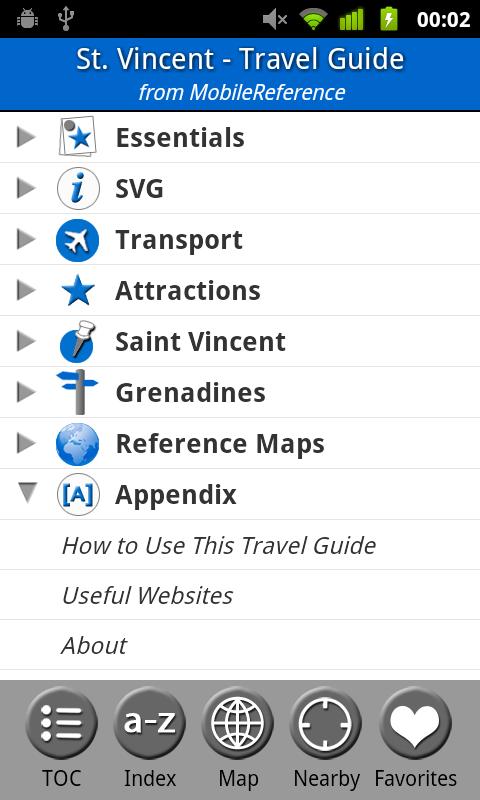Expand the Reference Maps arrow
This screenshot has height=800, width=480.
pyautogui.click(x=26, y=443)
